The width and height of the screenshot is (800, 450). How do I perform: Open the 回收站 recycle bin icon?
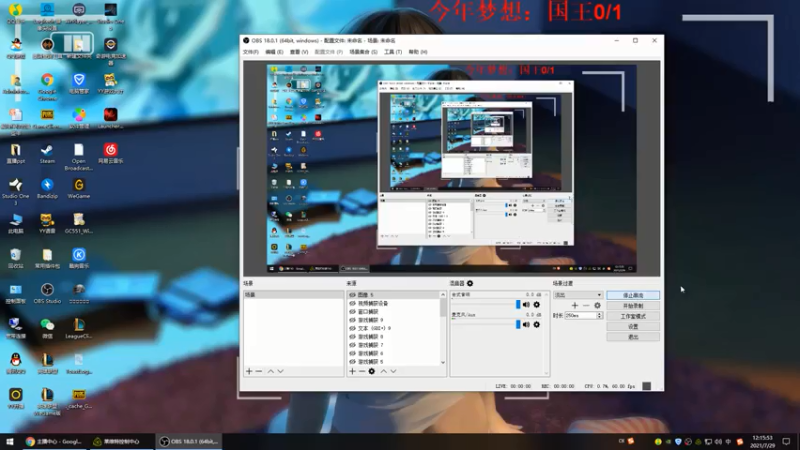[15, 258]
